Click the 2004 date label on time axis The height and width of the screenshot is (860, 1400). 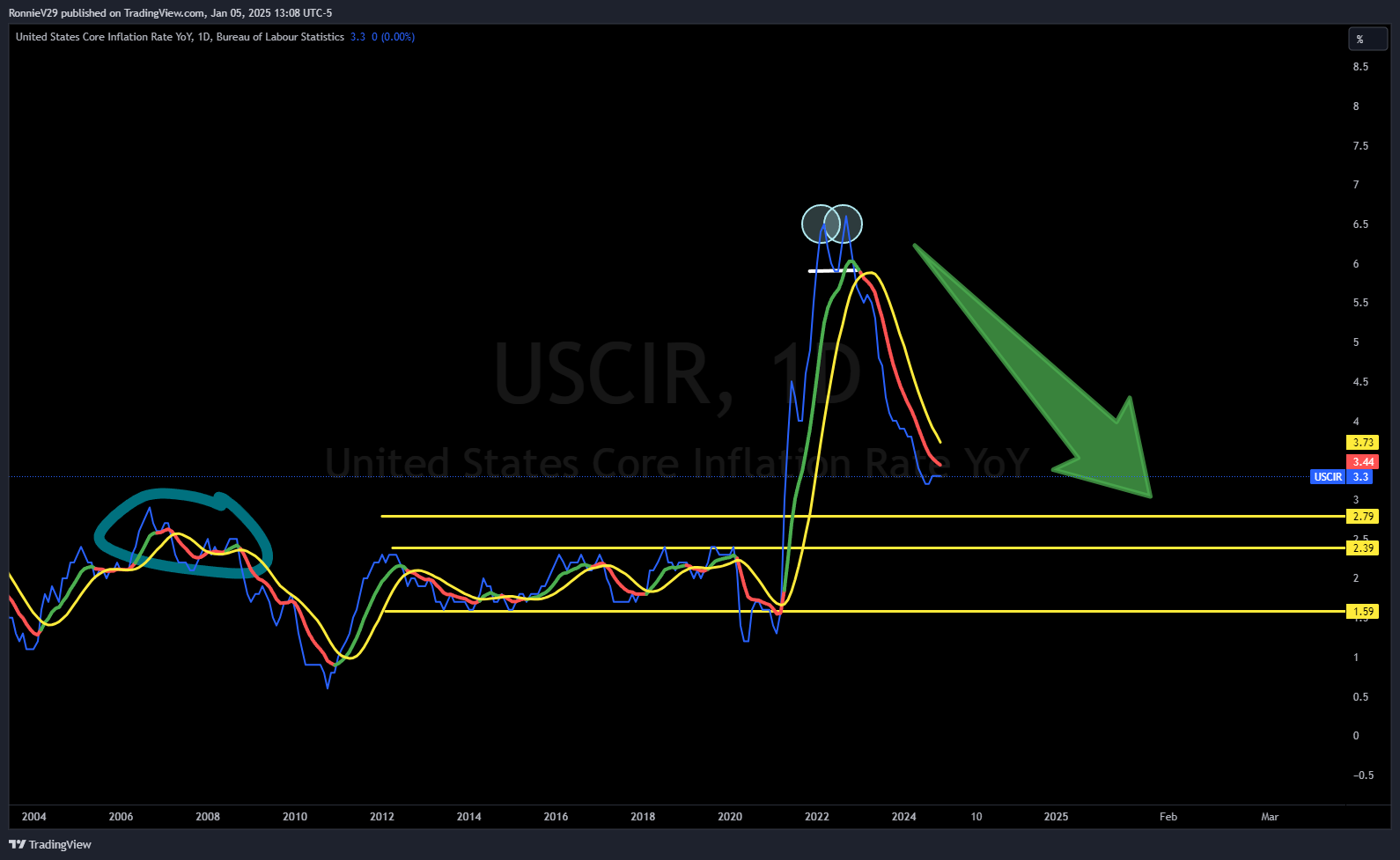click(34, 817)
